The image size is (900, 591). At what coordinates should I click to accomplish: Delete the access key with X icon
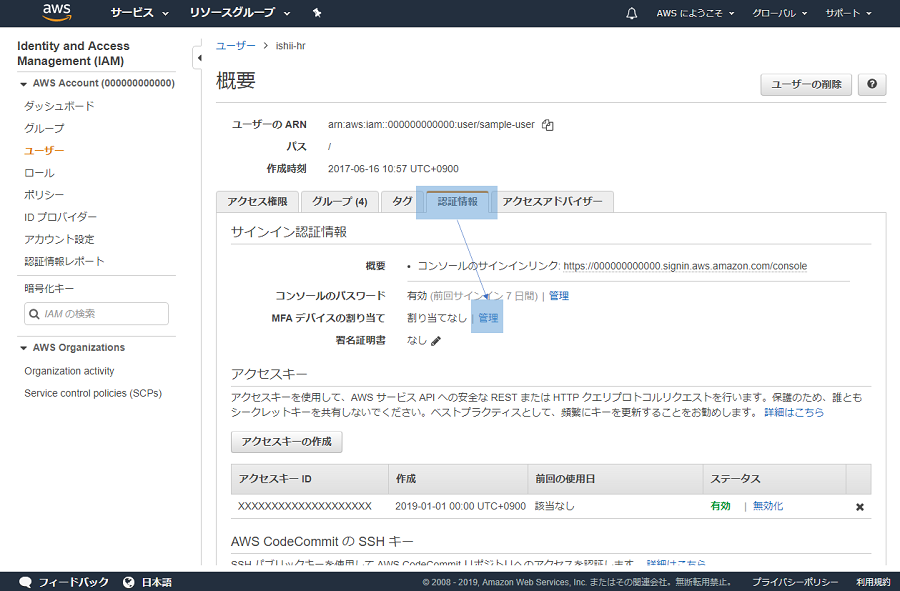click(x=860, y=507)
